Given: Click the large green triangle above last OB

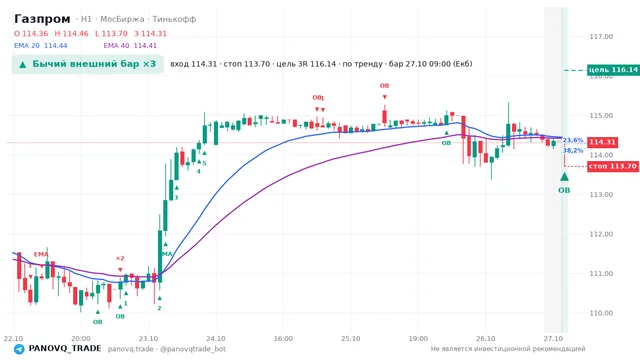Looking at the screenshot, I should click(x=564, y=177).
